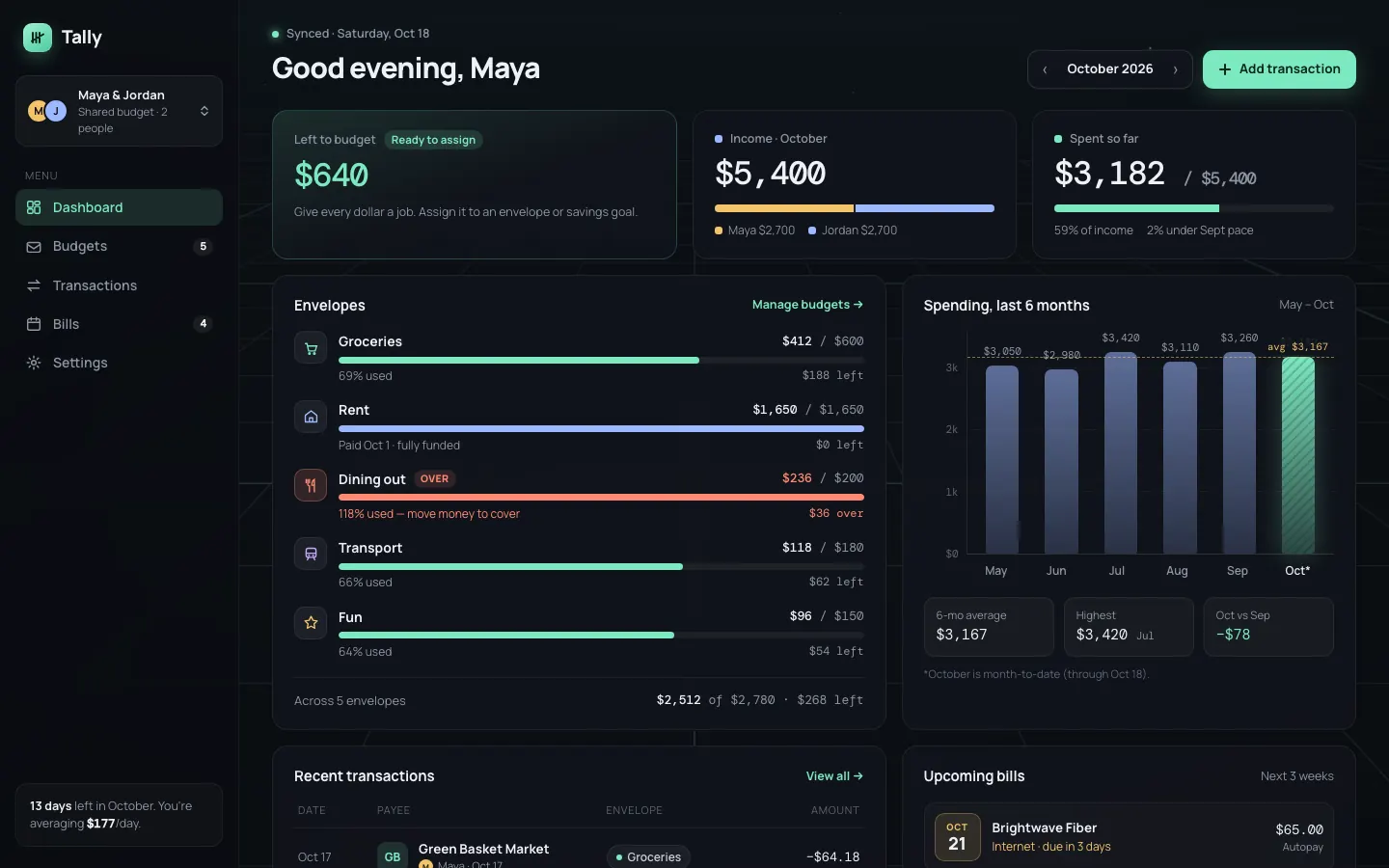The image size is (1389, 868).
Task: Click the Bills count badge 4
Action: point(203,324)
